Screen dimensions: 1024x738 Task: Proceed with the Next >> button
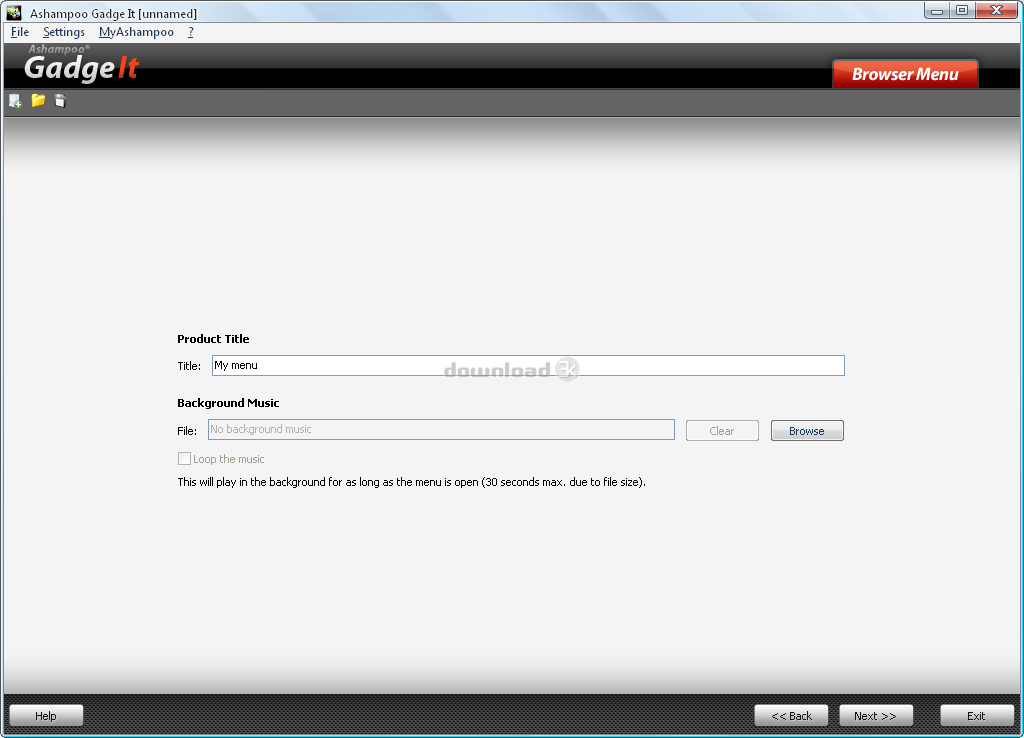875,716
